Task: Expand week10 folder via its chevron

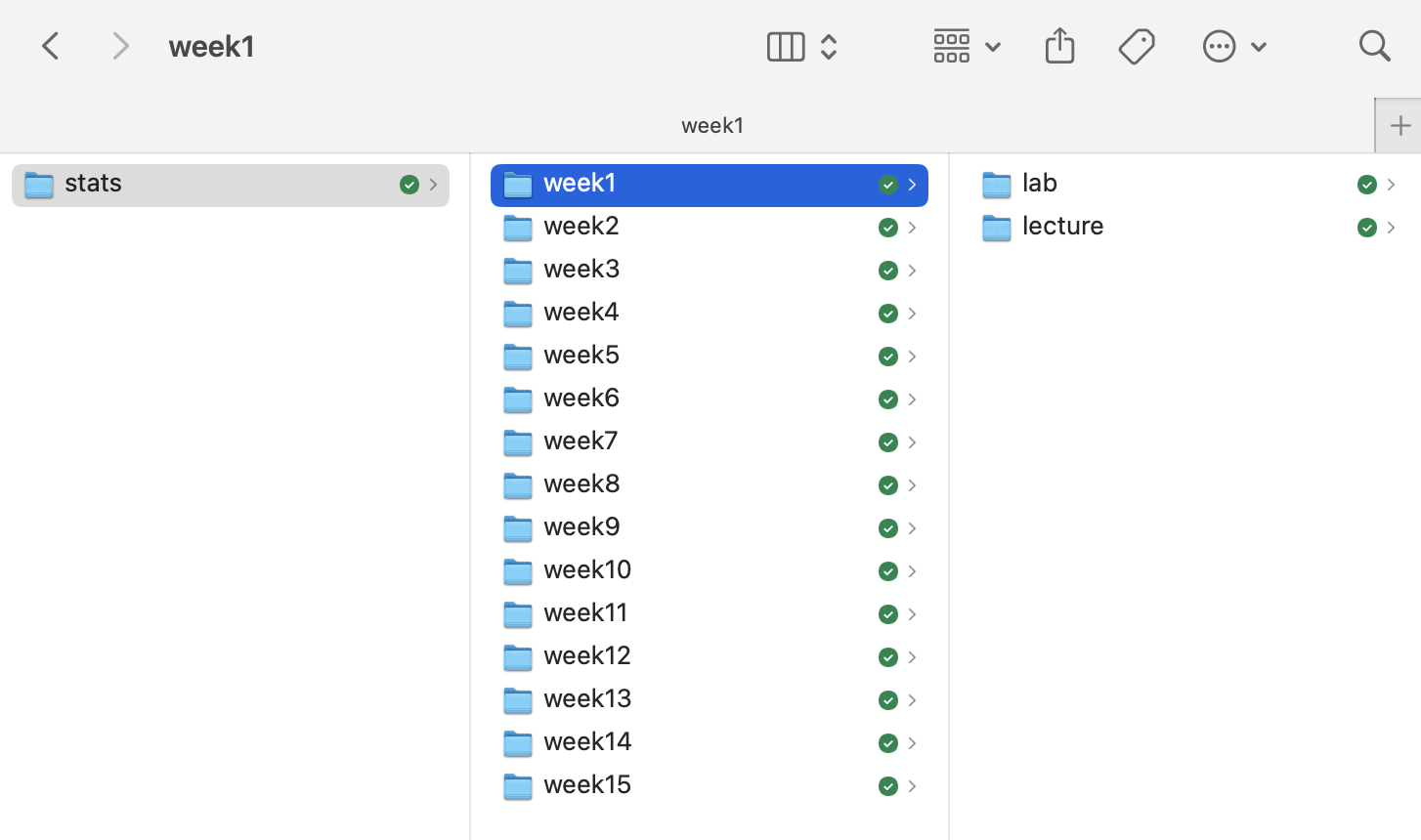Action: [x=912, y=571]
